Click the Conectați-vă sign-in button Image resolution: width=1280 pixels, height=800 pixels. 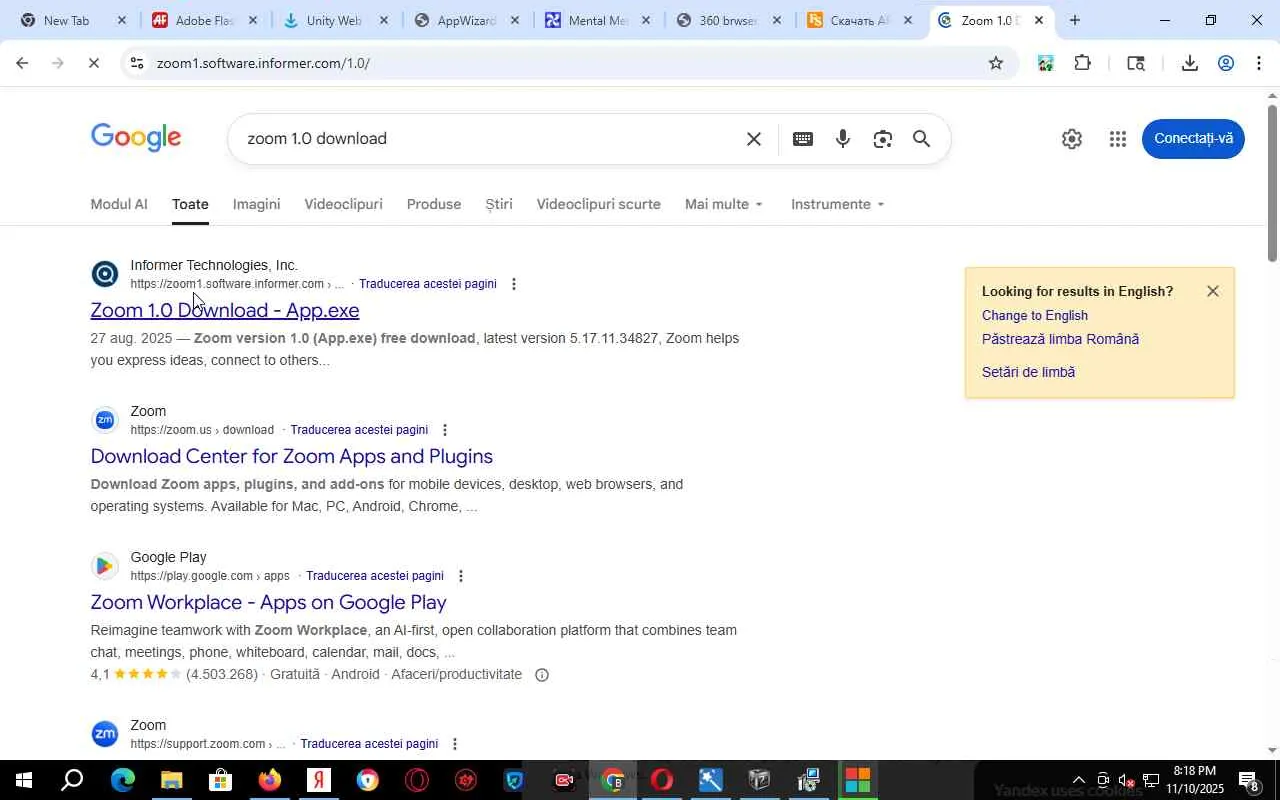tap(1193, 138)
